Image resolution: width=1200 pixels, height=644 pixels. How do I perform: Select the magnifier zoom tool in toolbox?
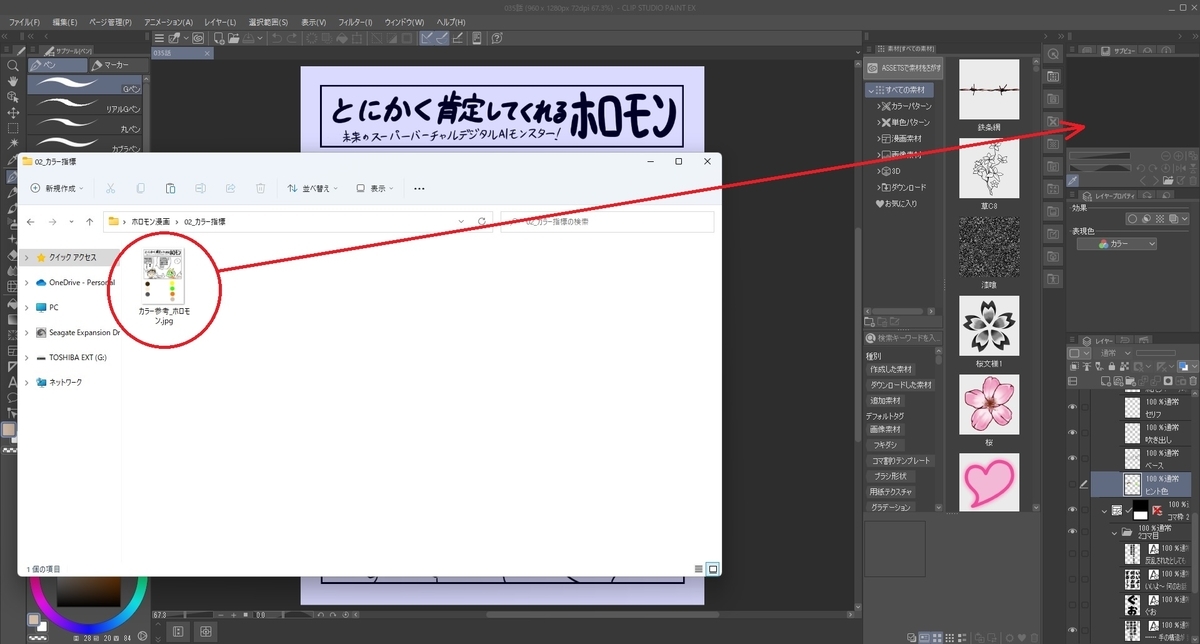[x=12, y=65]
